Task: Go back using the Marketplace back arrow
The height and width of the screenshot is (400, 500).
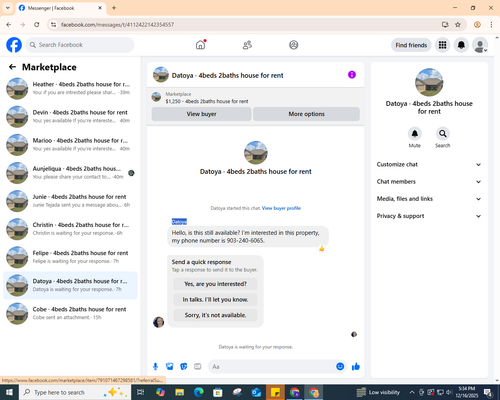Action: 12,67
